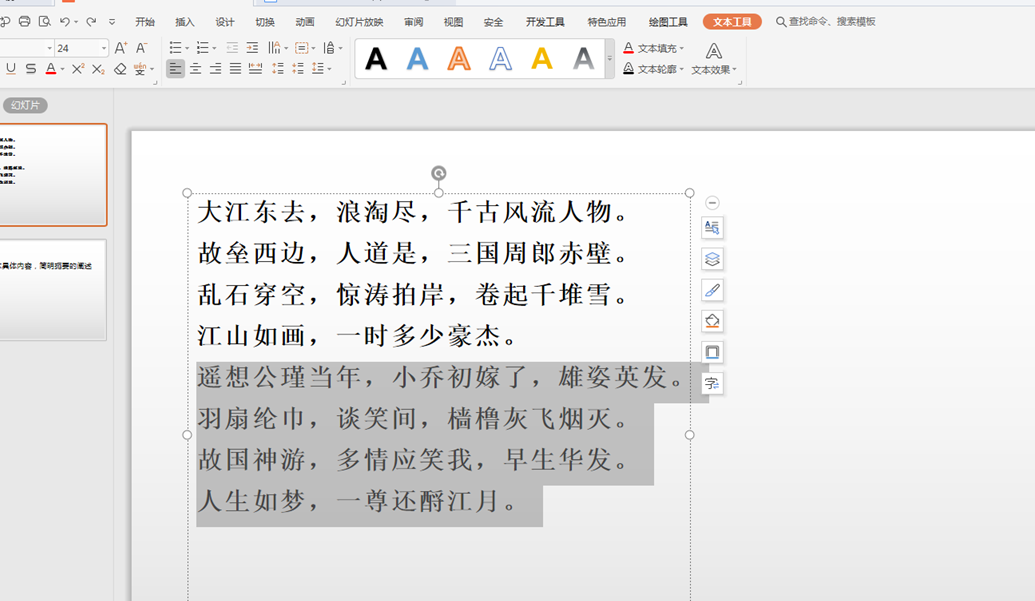Open the font size 24 dropdown
This screenshot has width=1035, height=601.
pos(104,48)
